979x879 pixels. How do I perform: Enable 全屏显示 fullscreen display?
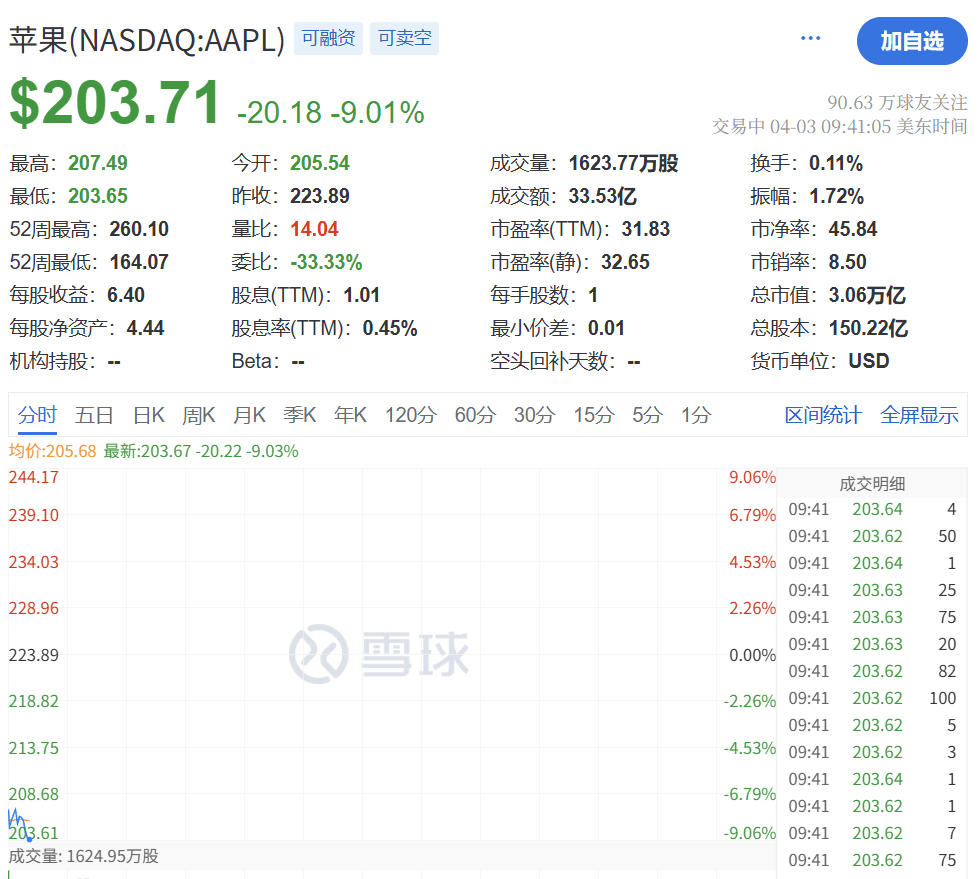pyautogui.click(x=919, y=414)
